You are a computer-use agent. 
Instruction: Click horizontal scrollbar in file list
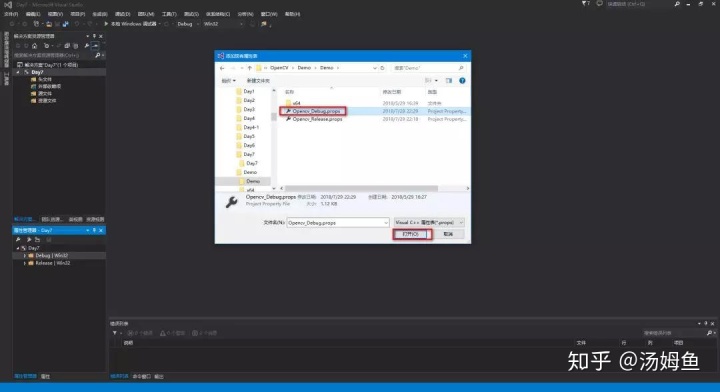pyautogui.click(x=361, y=188)
